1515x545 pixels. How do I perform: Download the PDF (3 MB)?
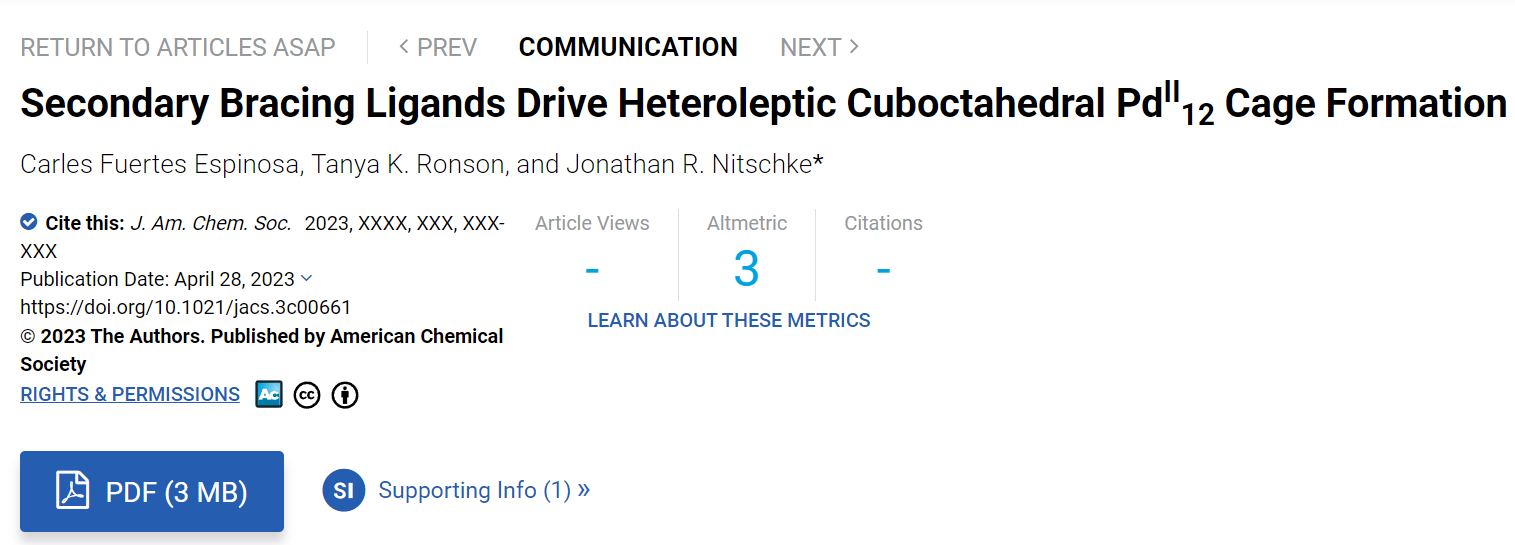pos(152,491)
